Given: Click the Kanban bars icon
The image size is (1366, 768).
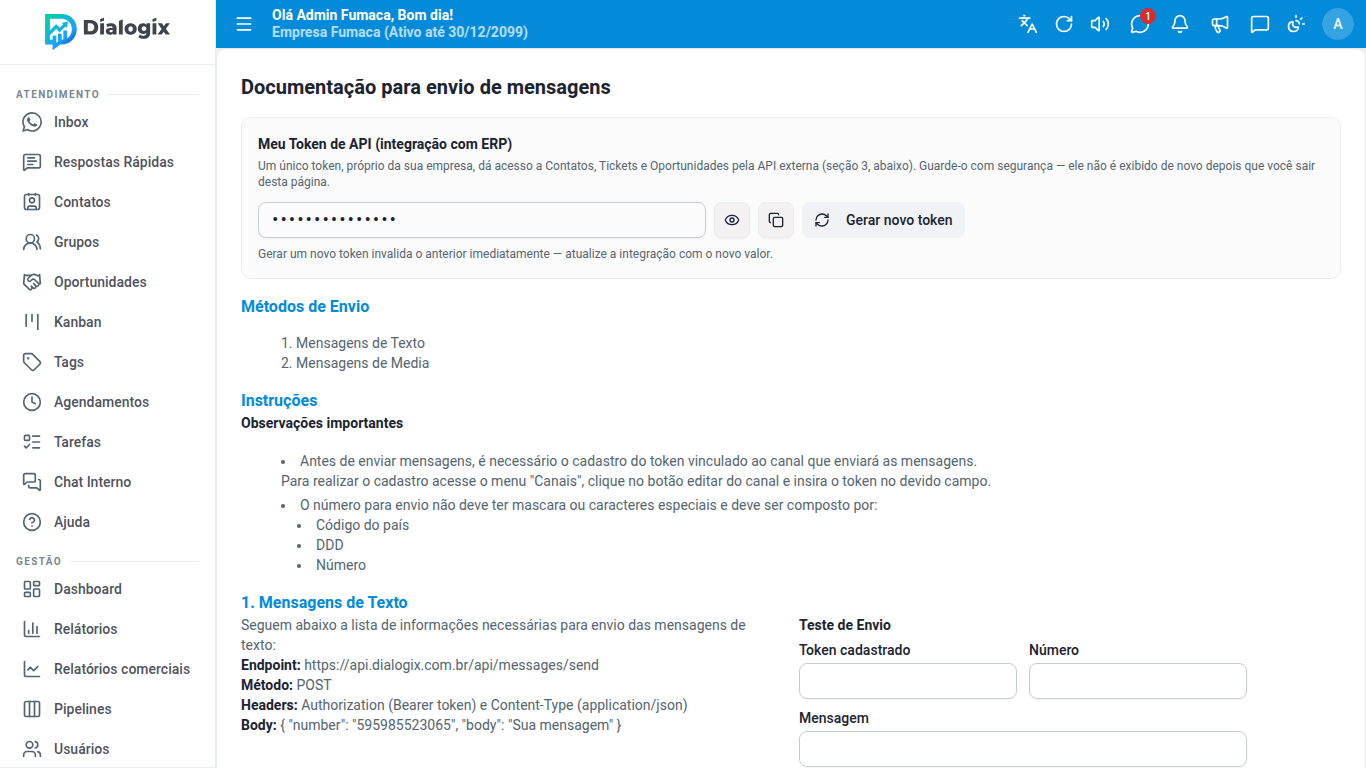Looking at the screenshot, I should 32,322.
